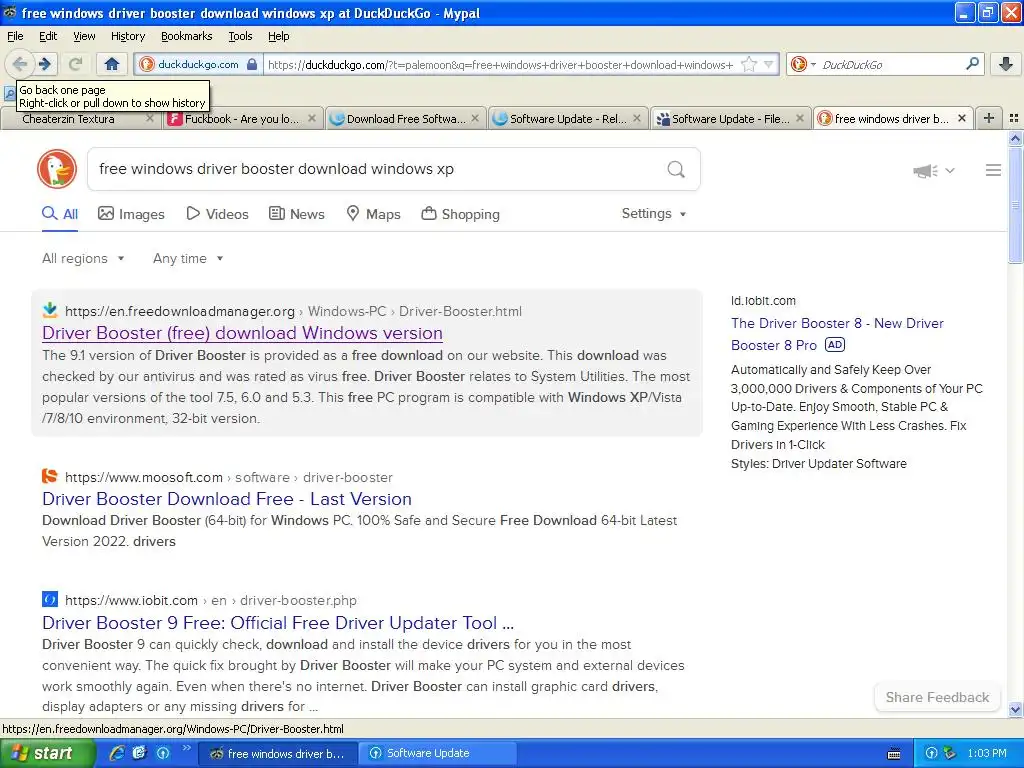Click the search bar magnifier icon
This screenshot has height=768, width=1024.
coord(972,64)
